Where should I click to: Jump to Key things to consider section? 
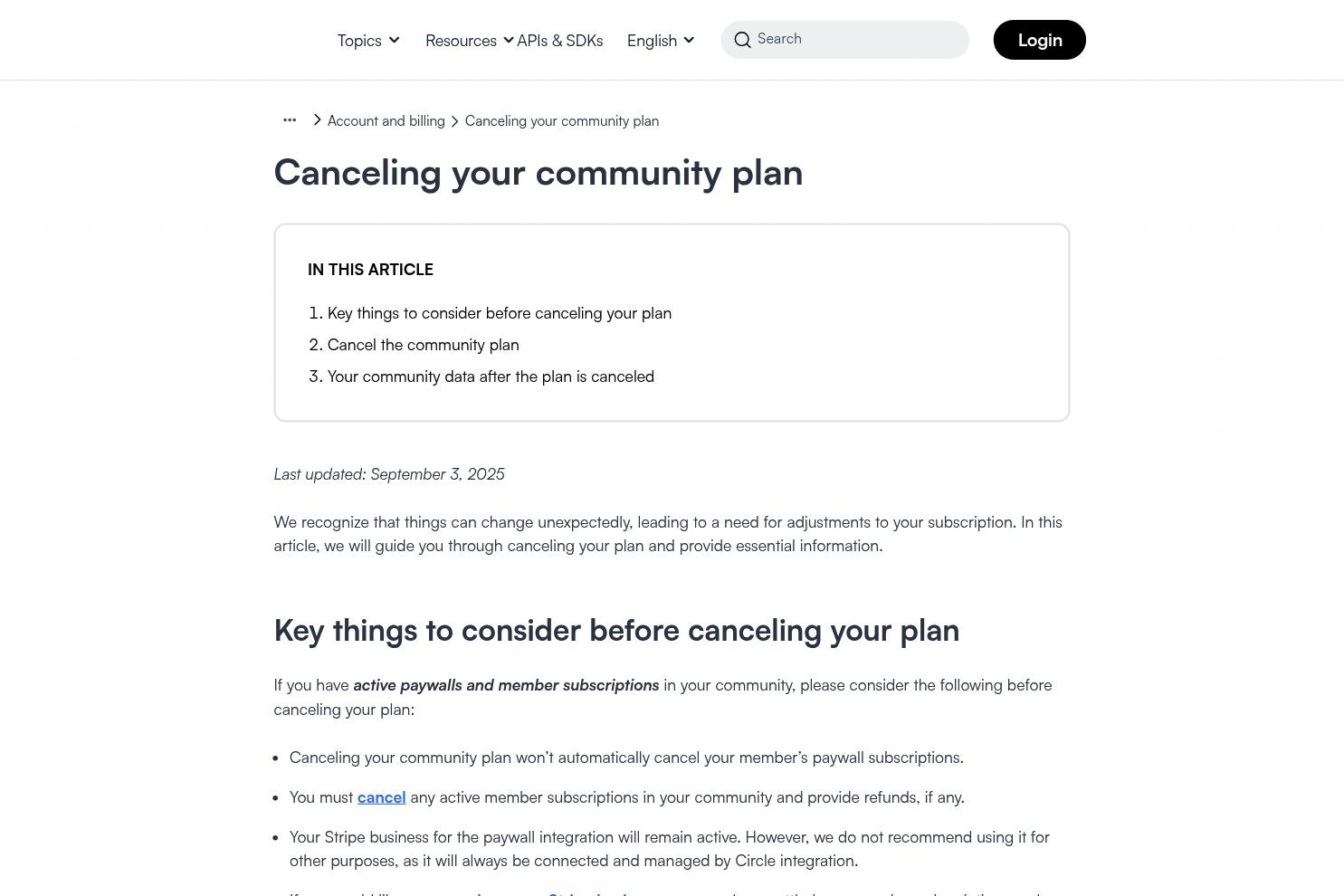click(x=500, y=313)
